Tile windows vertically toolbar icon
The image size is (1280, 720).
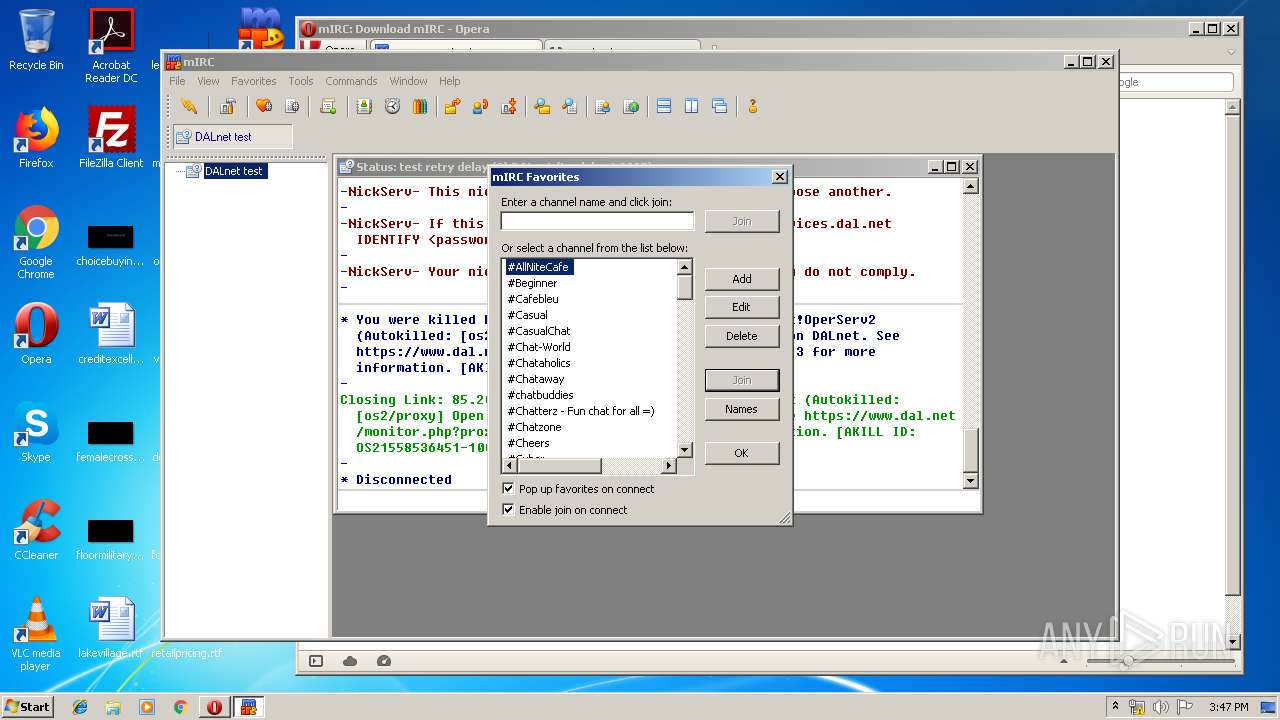[x=692, y=106]
